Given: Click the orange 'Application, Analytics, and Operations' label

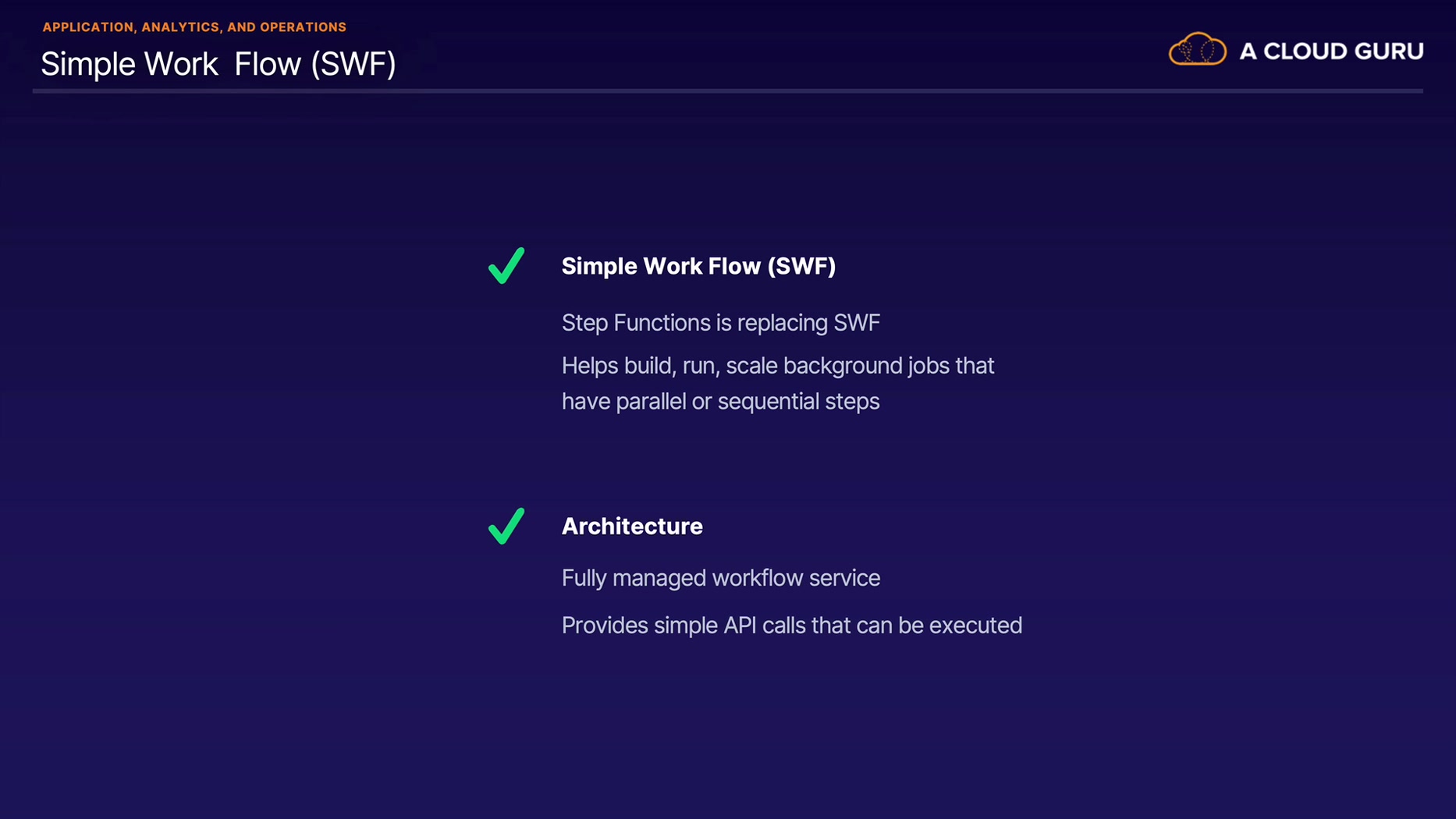Looking at the screenshot, I should pyautogui.click(x=194, y=27).
